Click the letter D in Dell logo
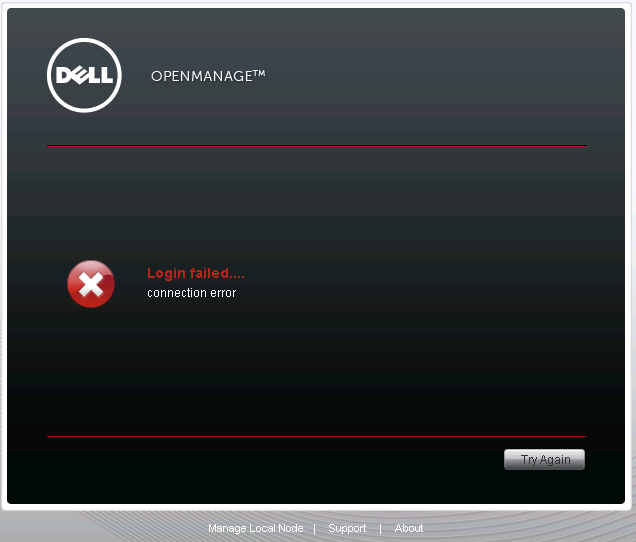This screenshot has width=636, height=542. (x=65, y=76)
